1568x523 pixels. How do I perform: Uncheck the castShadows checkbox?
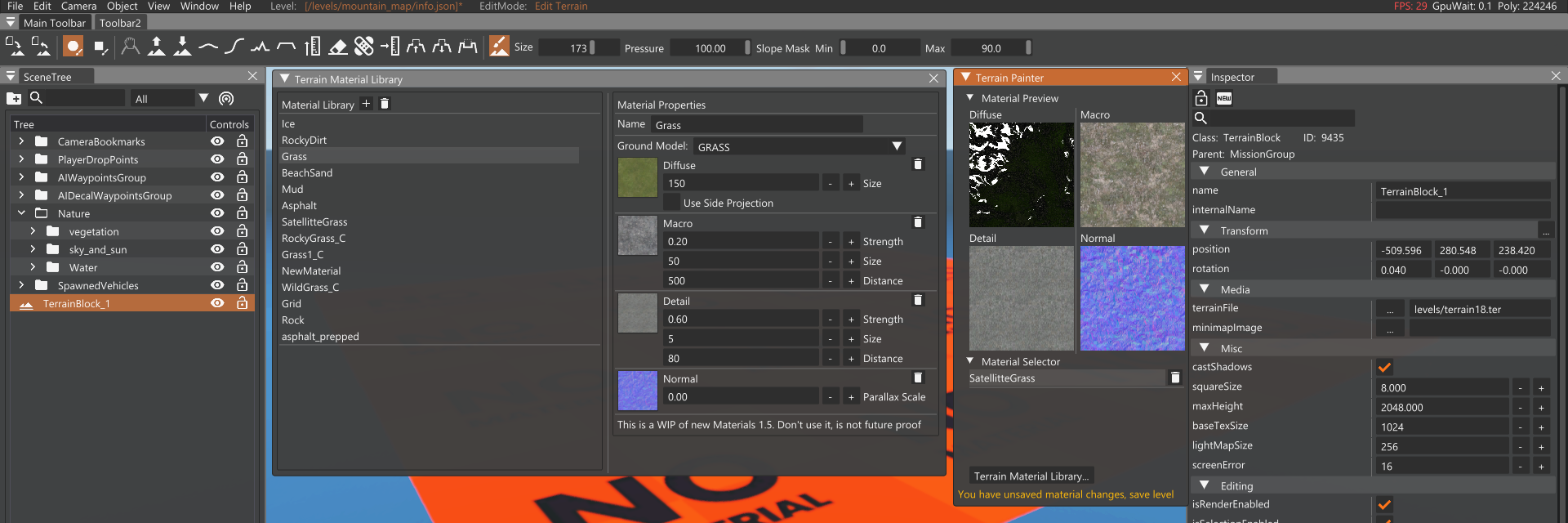click(1384, 367)
